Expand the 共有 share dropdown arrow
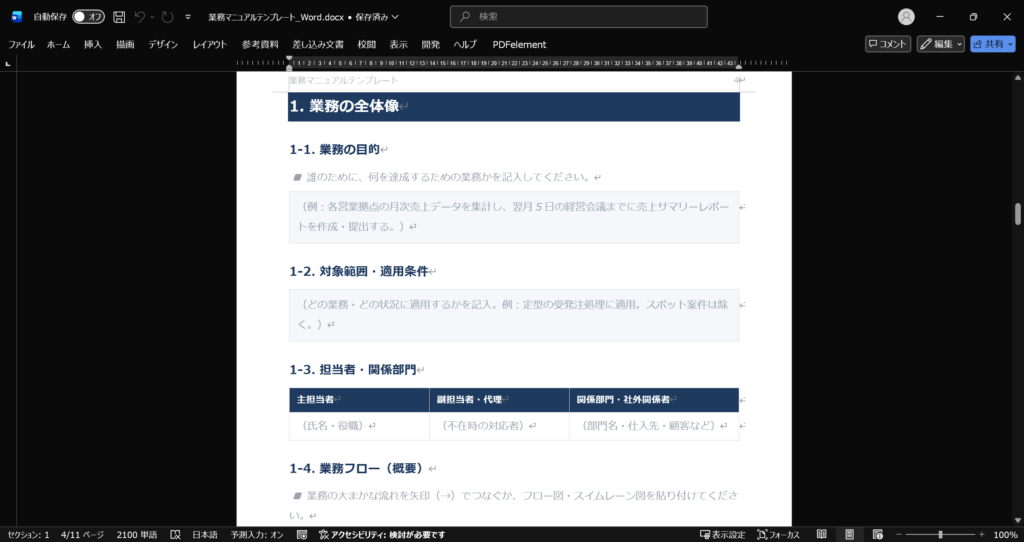This screenshot has width=1024, height=542. click(1009, 44)
